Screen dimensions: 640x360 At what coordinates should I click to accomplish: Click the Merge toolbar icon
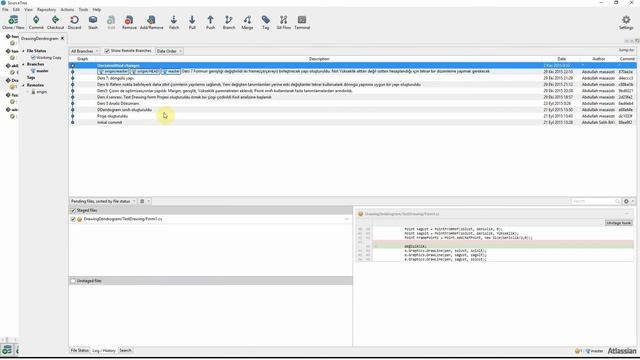click(247, 22)
